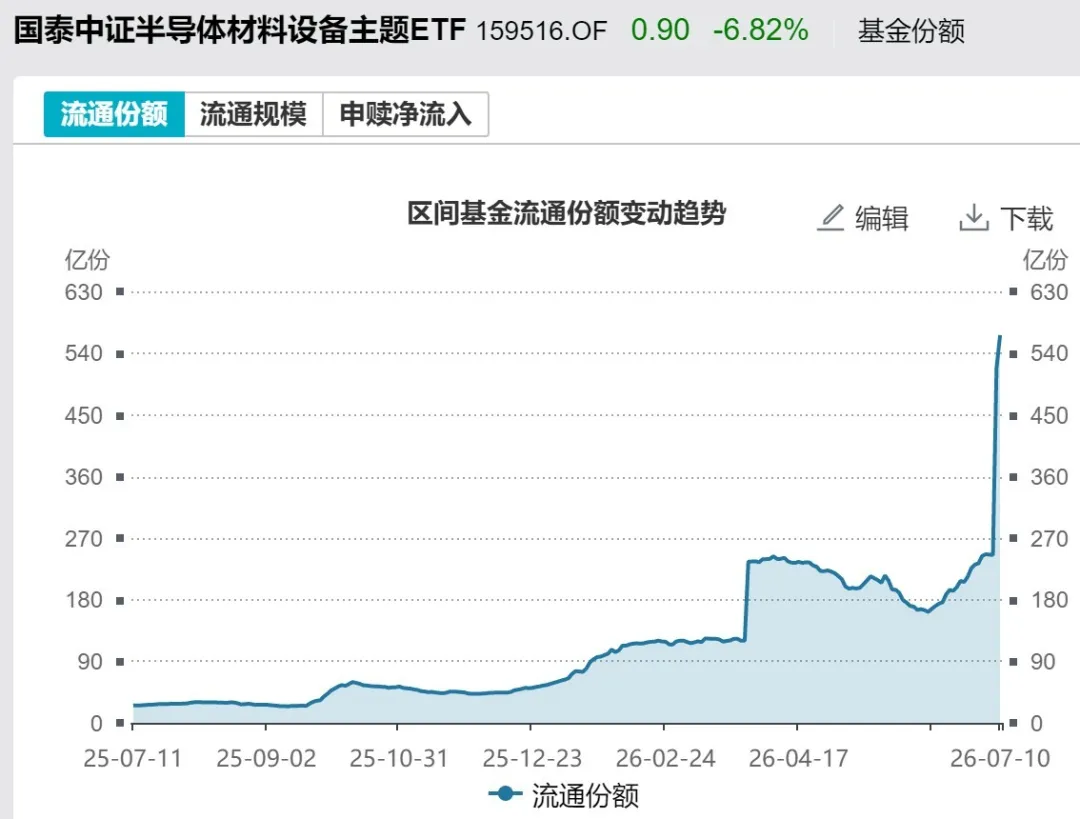The image size is (1080, 819).
Task: Click the x-axis date 26-04-17
Action: pos(798,758)
